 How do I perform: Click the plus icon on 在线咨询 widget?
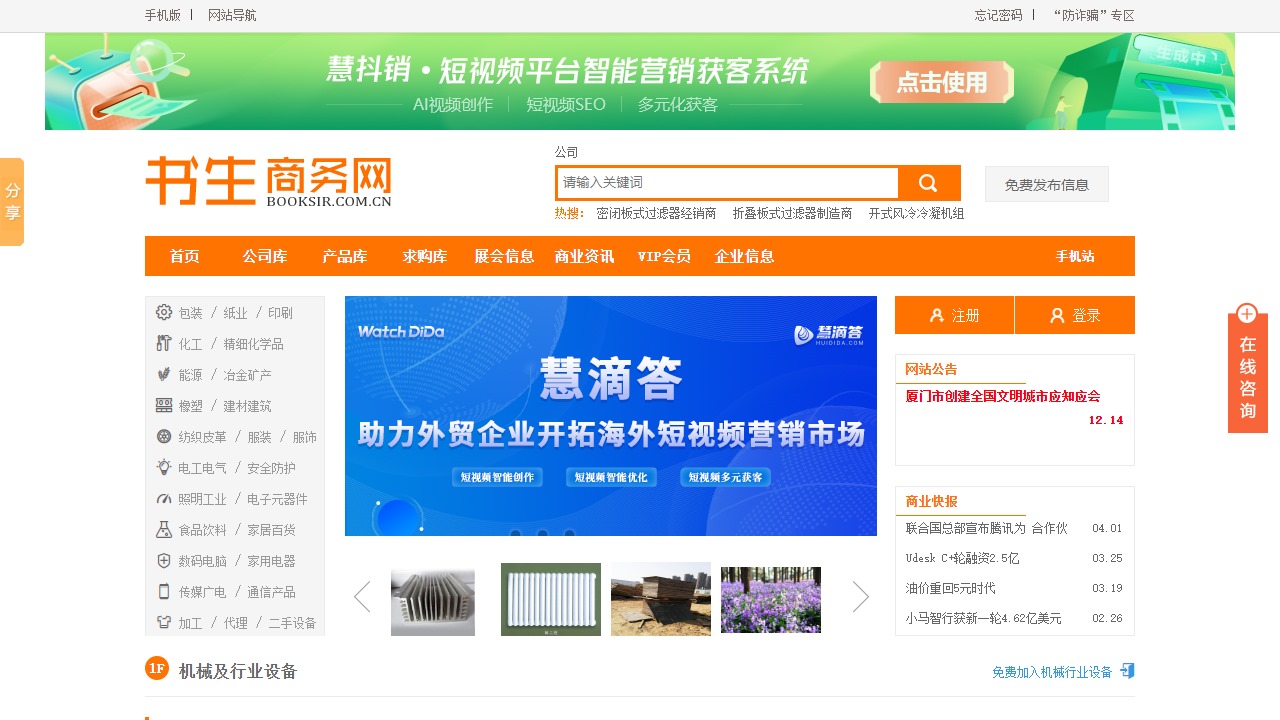click(1247, 314)
